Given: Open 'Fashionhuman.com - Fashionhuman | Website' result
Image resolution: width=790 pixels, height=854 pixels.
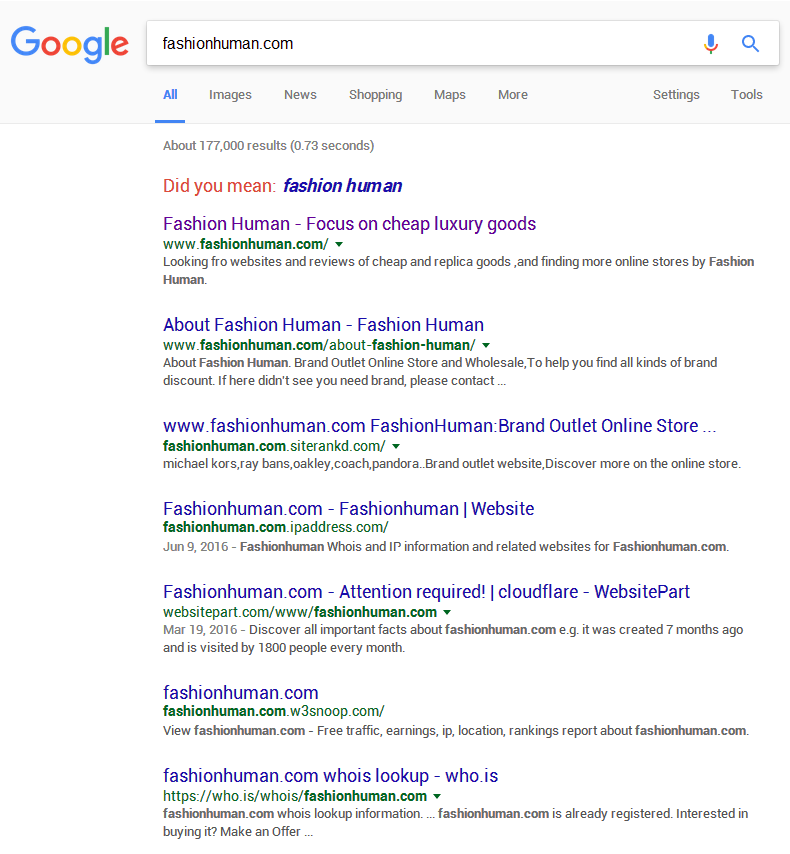Looking at the screenshot, I should [348, 509].
